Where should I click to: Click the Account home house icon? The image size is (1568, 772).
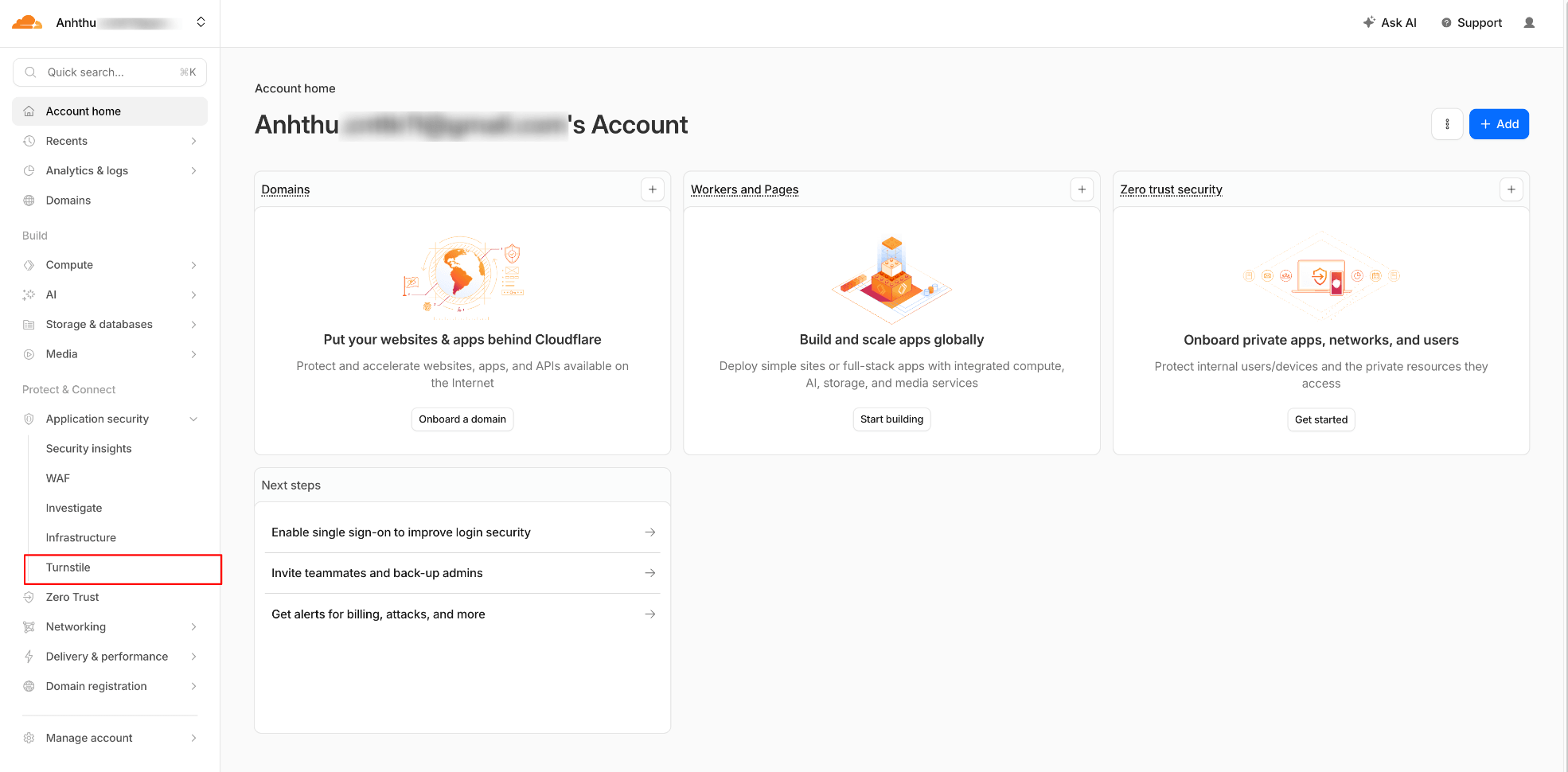[29, 111]
